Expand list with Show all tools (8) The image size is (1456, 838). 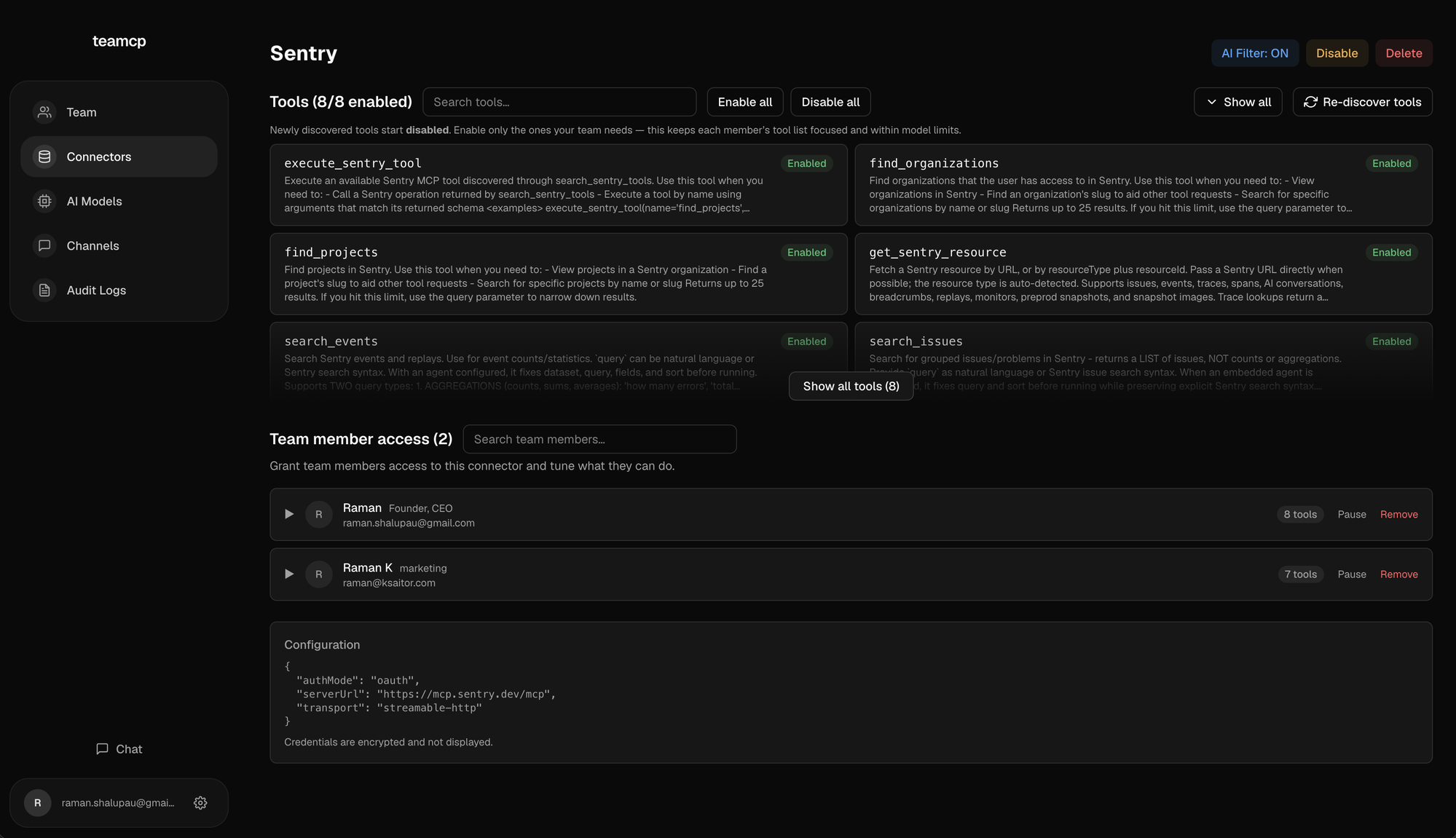click(851, 386)
